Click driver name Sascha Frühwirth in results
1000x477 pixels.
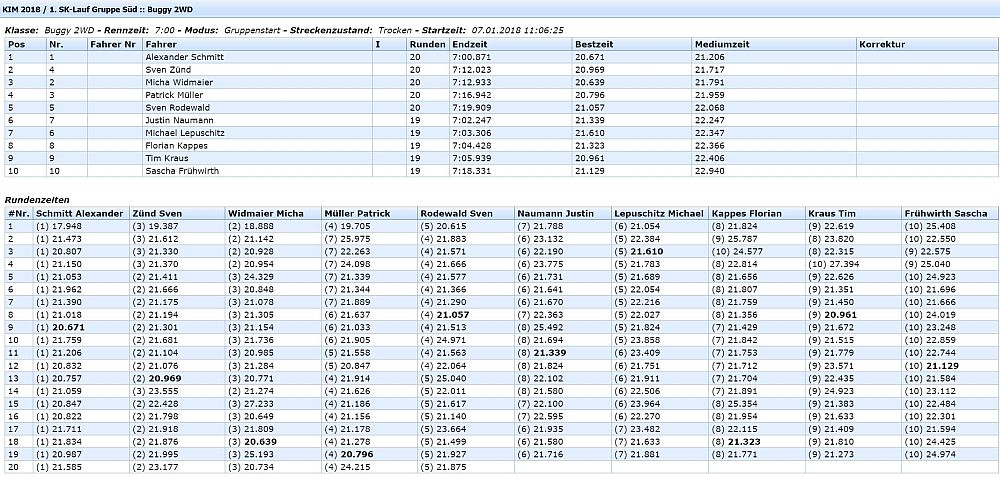(184, 171)
